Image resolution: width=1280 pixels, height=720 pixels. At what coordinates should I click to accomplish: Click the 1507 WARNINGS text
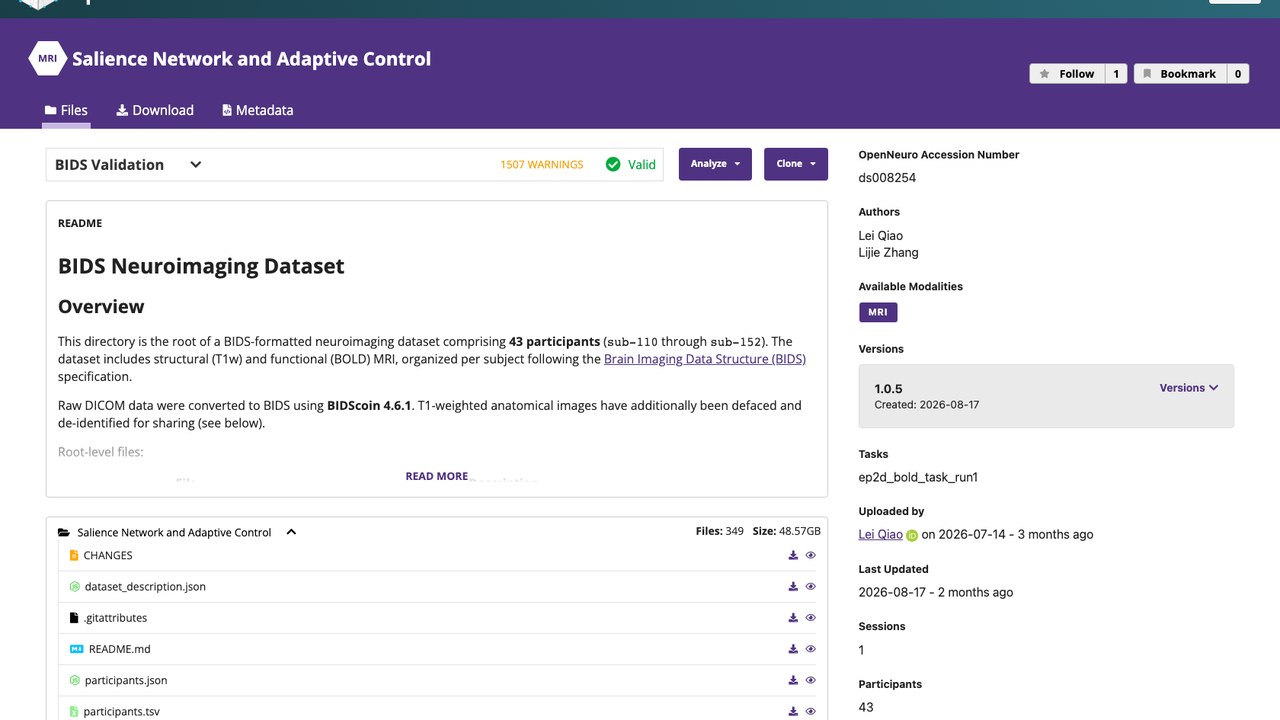pos(542,165)
